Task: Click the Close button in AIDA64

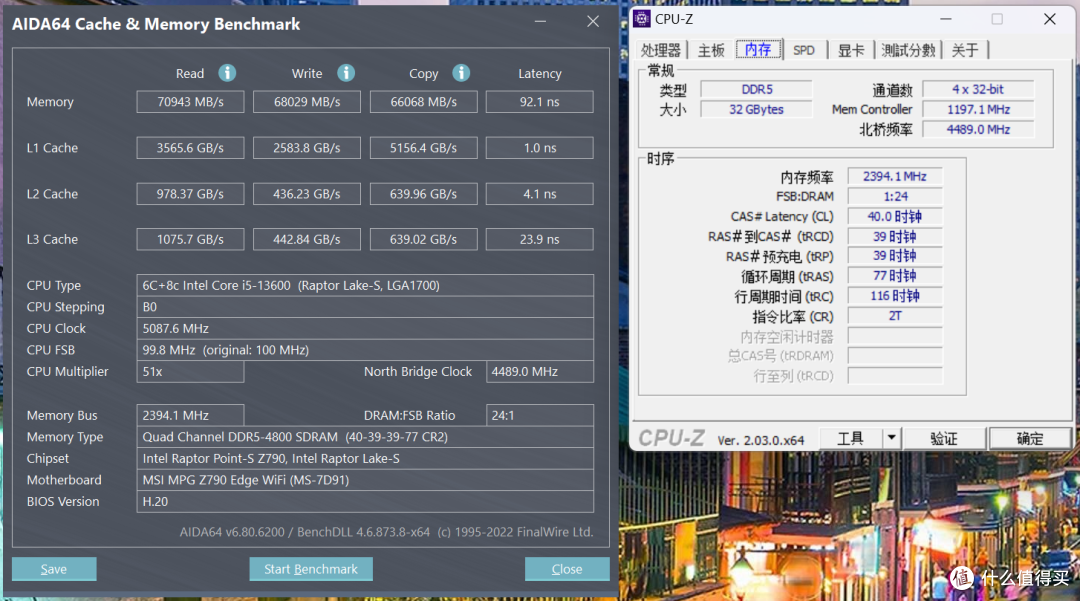Action: click(567, 569)
